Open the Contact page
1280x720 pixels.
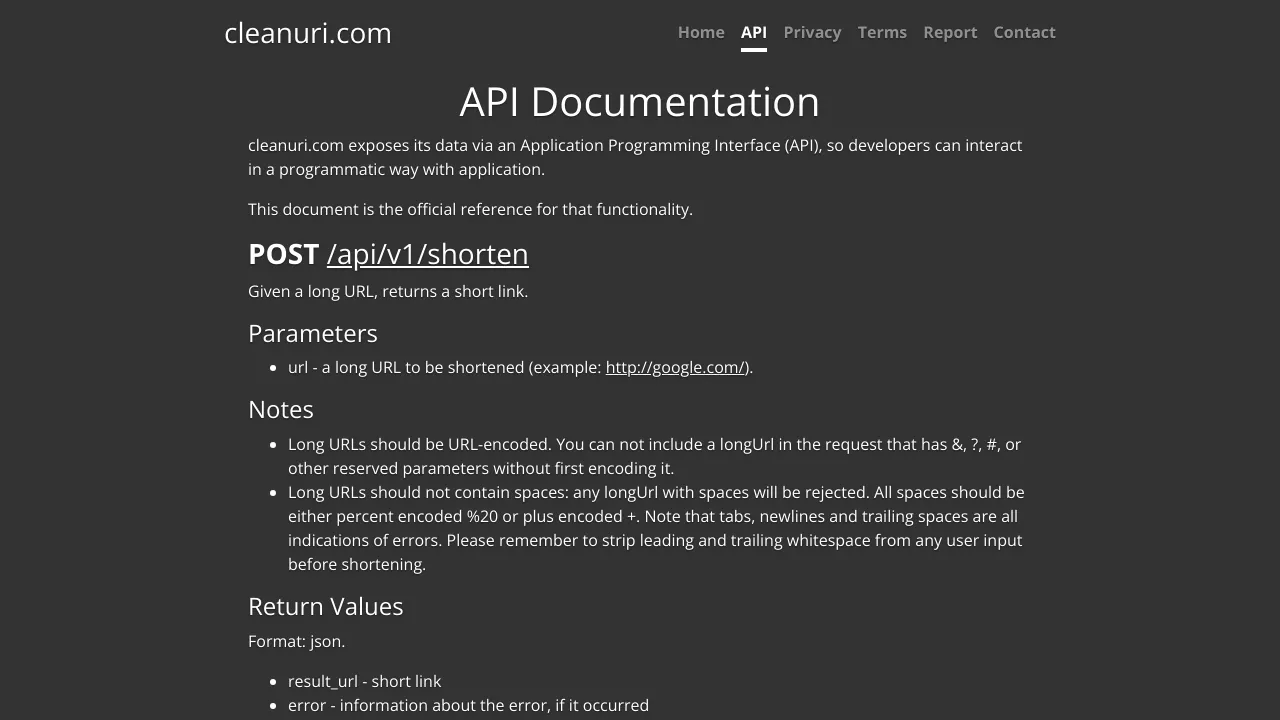(x=1024, y=32)
